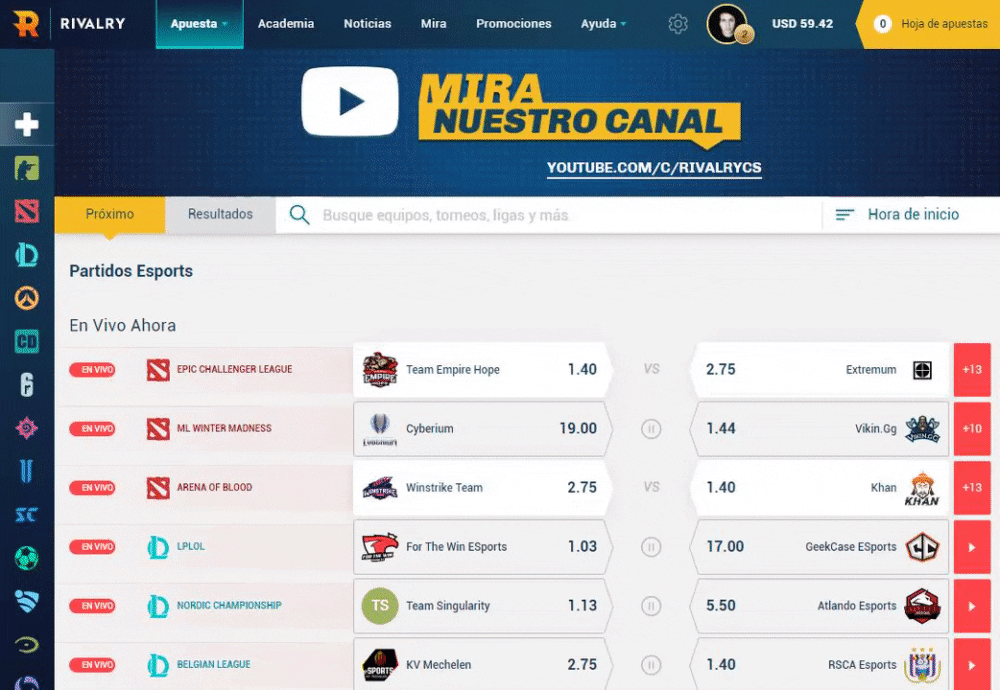Image resolution: width=1000 pixels, height=690 pixels.
Task: Open the EPIC CHALLENGER LEAGUE tournament link
Action: coord(235,369)
